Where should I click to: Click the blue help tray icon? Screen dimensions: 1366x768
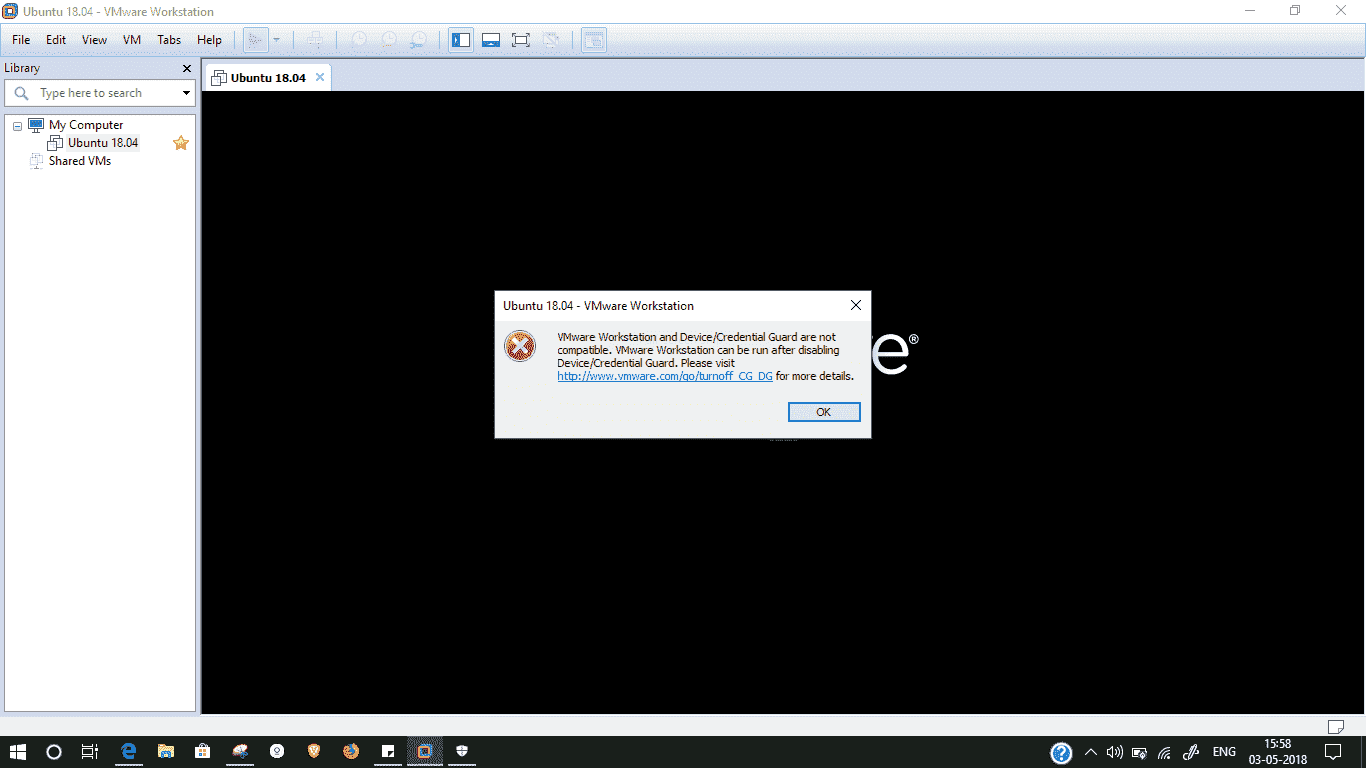(1062, 752)
